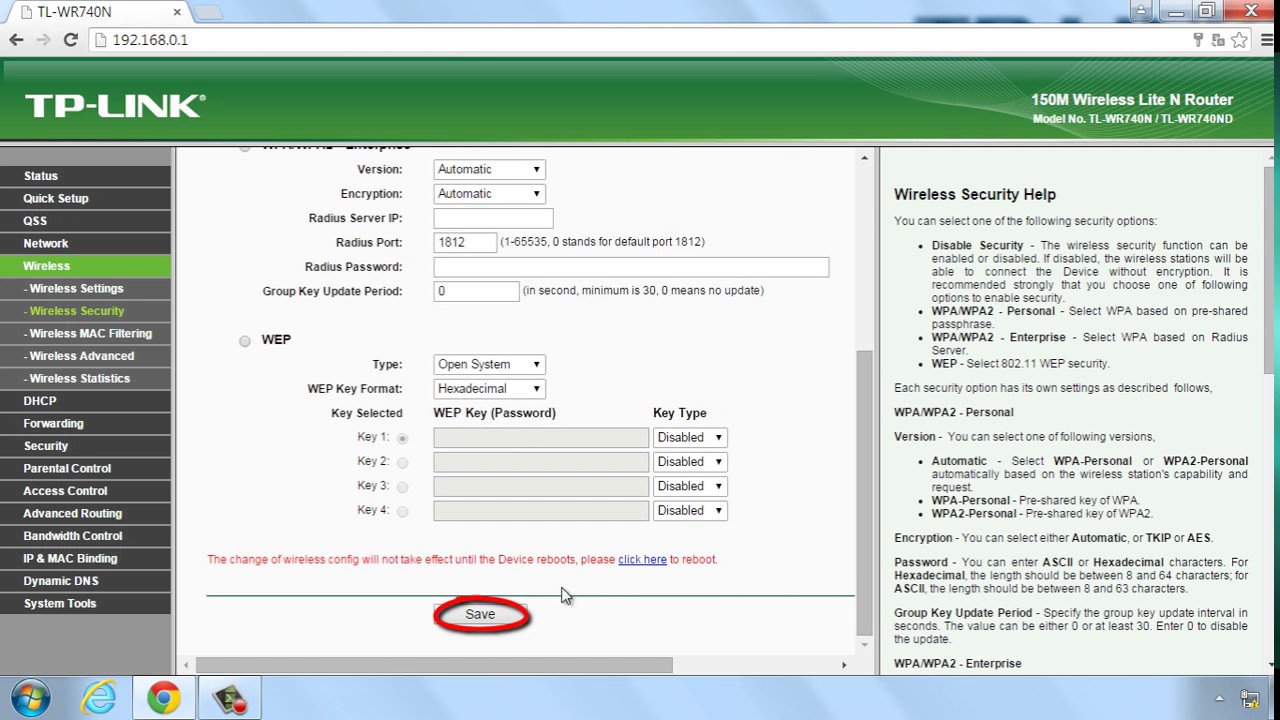1280x720 pixels.
Task: Click the main panel vertical scrollbar
Action: (865, 493)
